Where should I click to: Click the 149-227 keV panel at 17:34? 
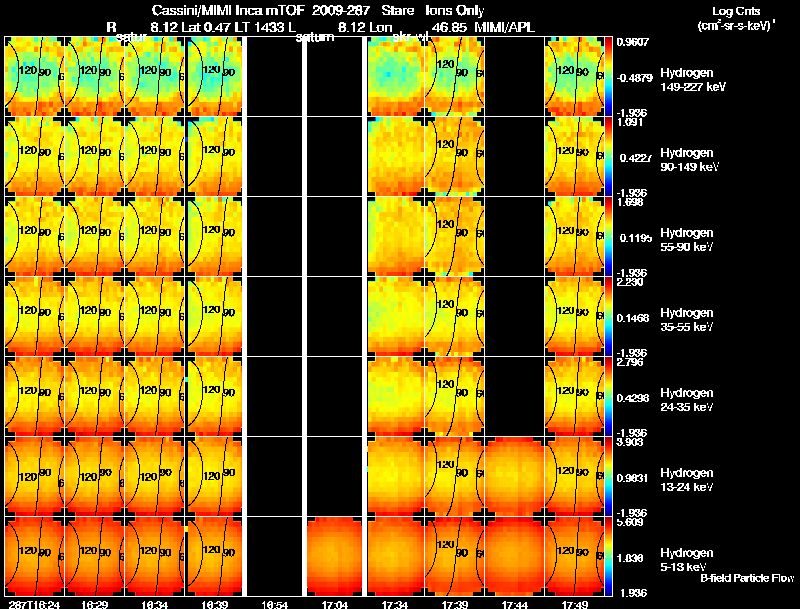tap(395, 77)
